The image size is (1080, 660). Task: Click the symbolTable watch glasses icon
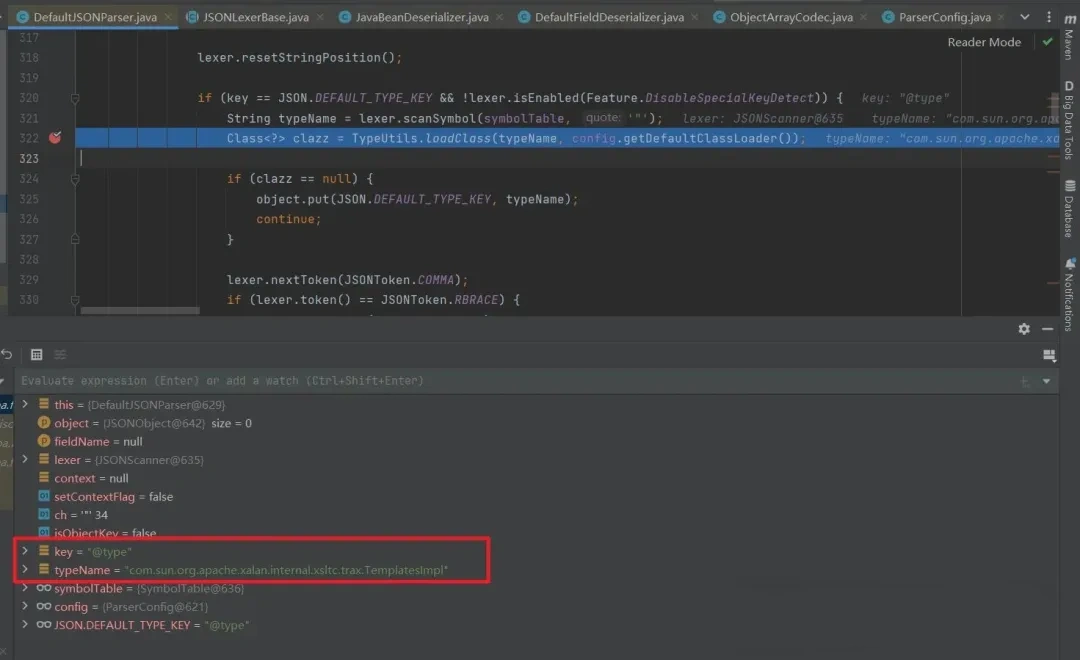pyautogui.click(x=44, y=588)
